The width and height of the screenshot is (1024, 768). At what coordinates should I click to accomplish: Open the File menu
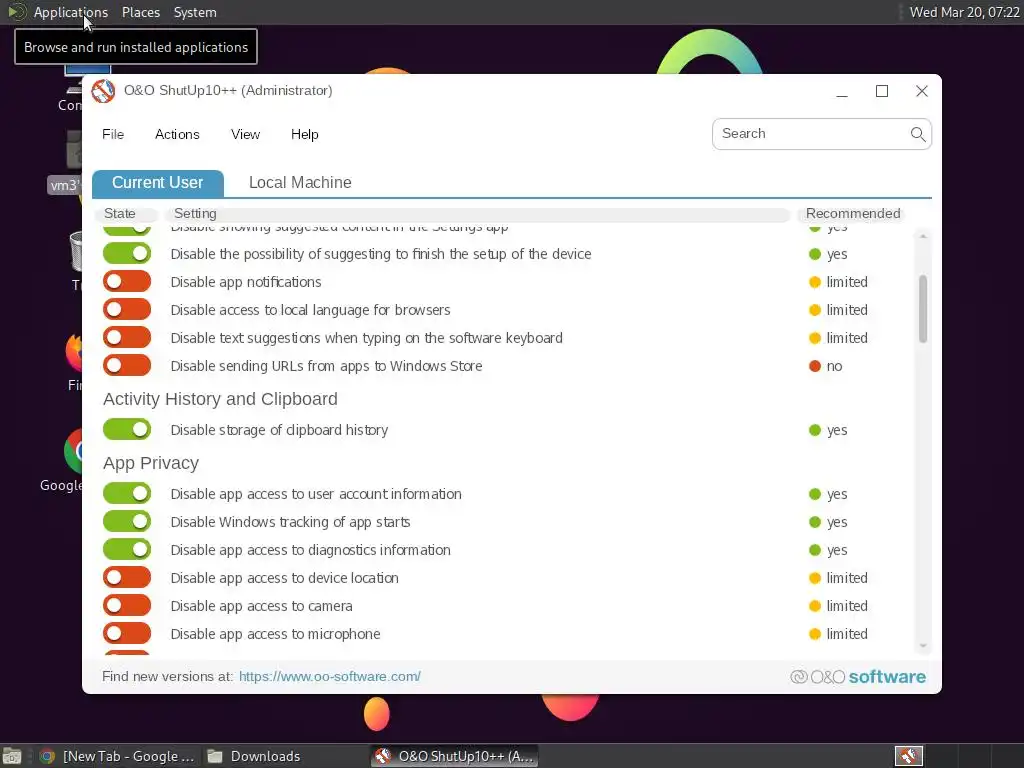click(x=113, y=135)
